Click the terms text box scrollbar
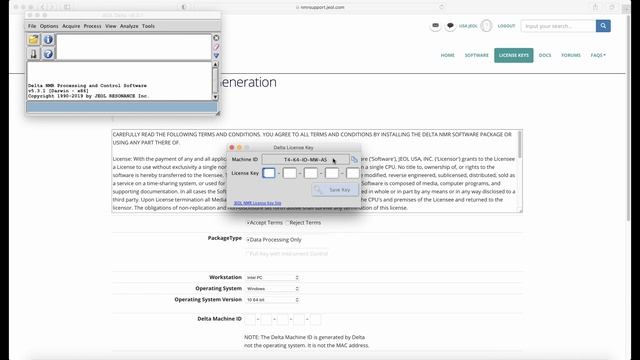 (520, 144)
